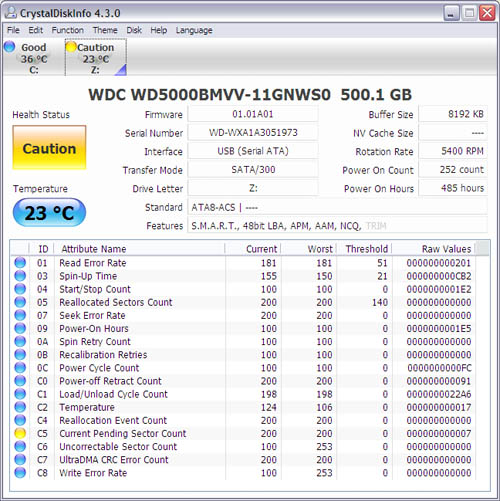Click yellow icon of Current Pending Sector Count
The width and height of the screenshot is (500, 501).
(20, 433)
